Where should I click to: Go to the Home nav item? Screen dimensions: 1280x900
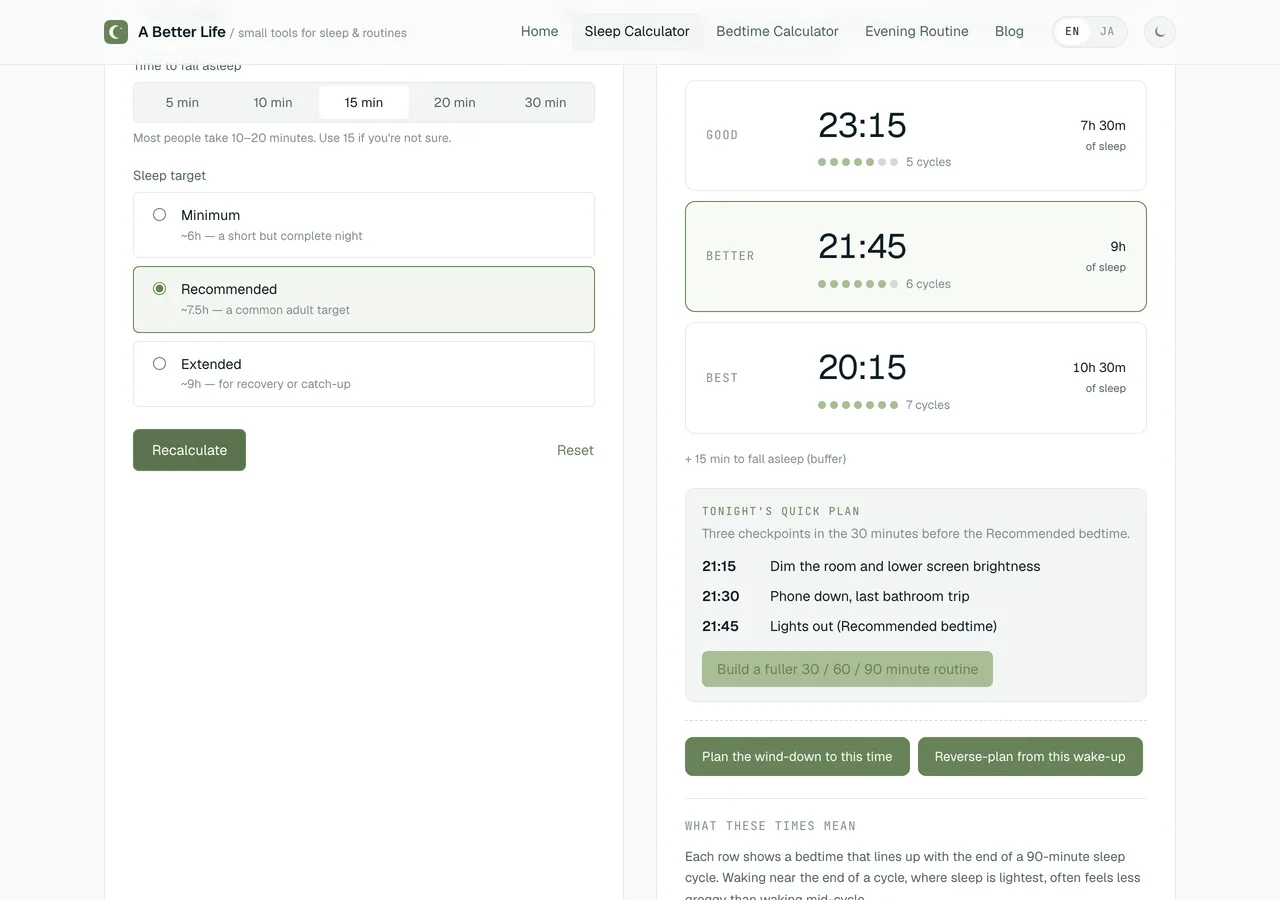coord(539,31)
